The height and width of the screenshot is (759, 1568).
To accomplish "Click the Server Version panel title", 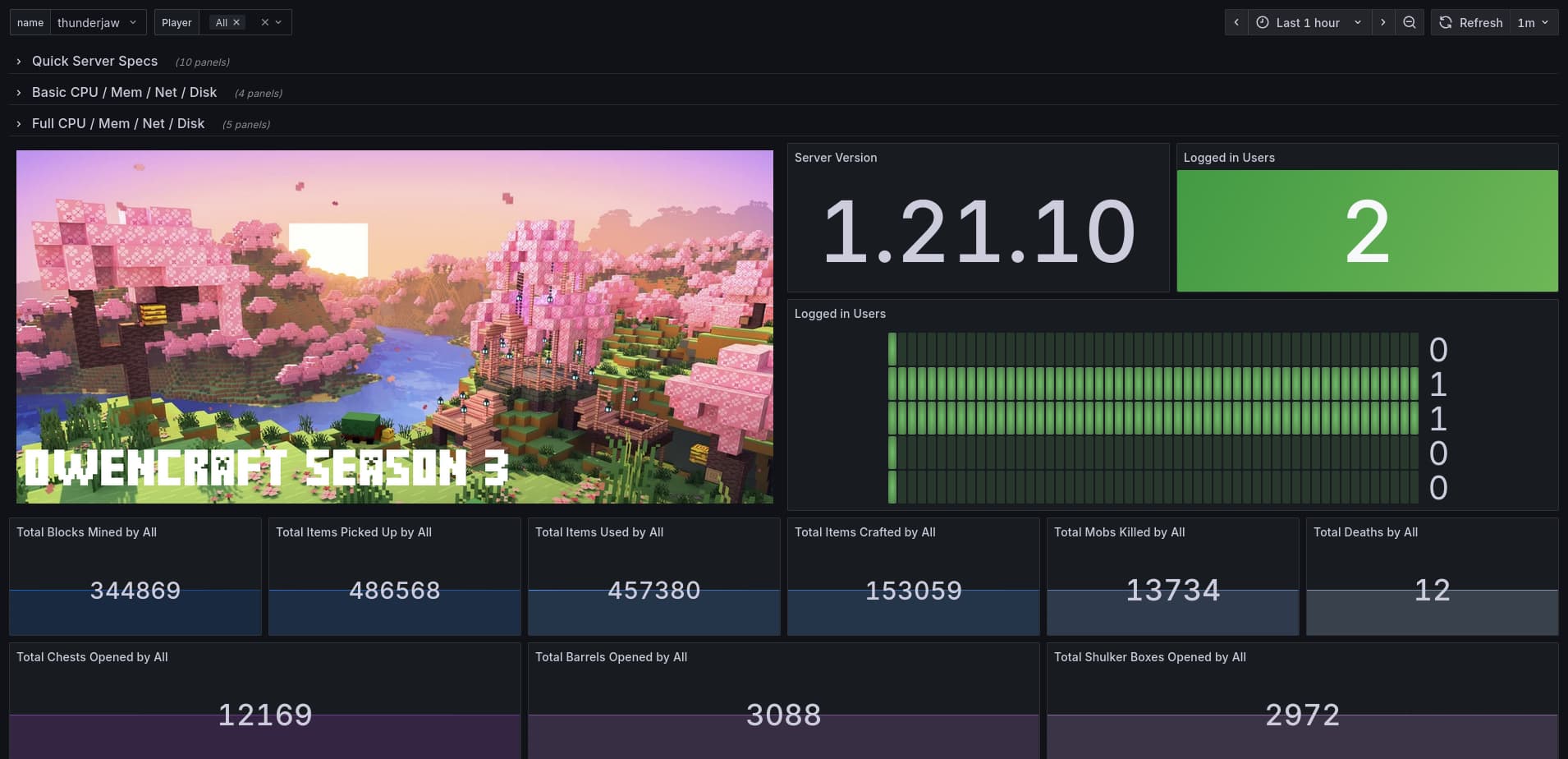I will coord(835,158).
